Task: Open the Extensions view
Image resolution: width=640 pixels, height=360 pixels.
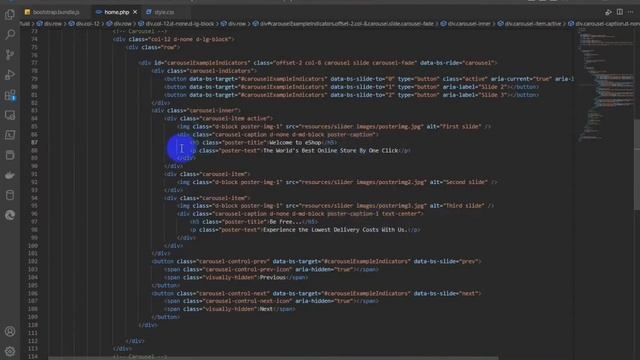Action: click(10, 95)
